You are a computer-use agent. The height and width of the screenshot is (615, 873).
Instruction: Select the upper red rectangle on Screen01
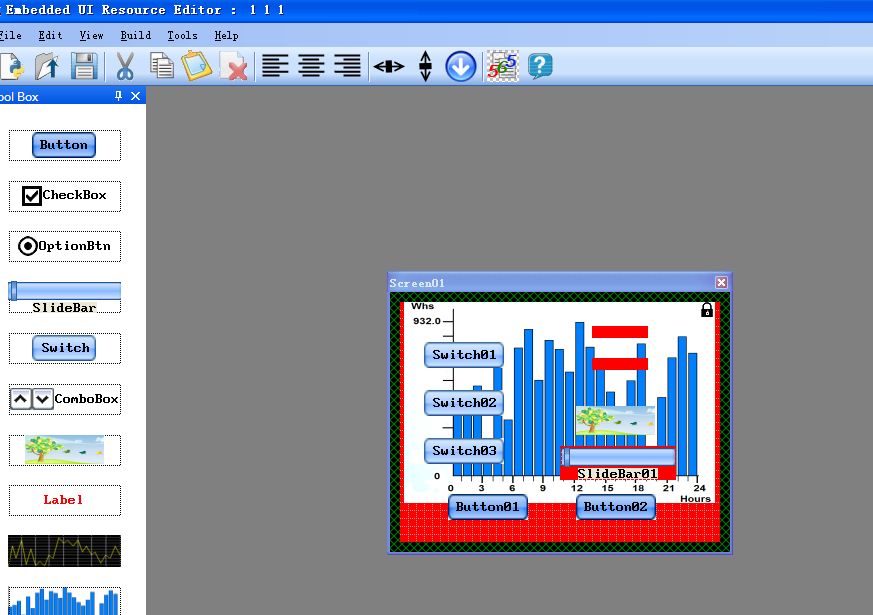pos(620,332)
